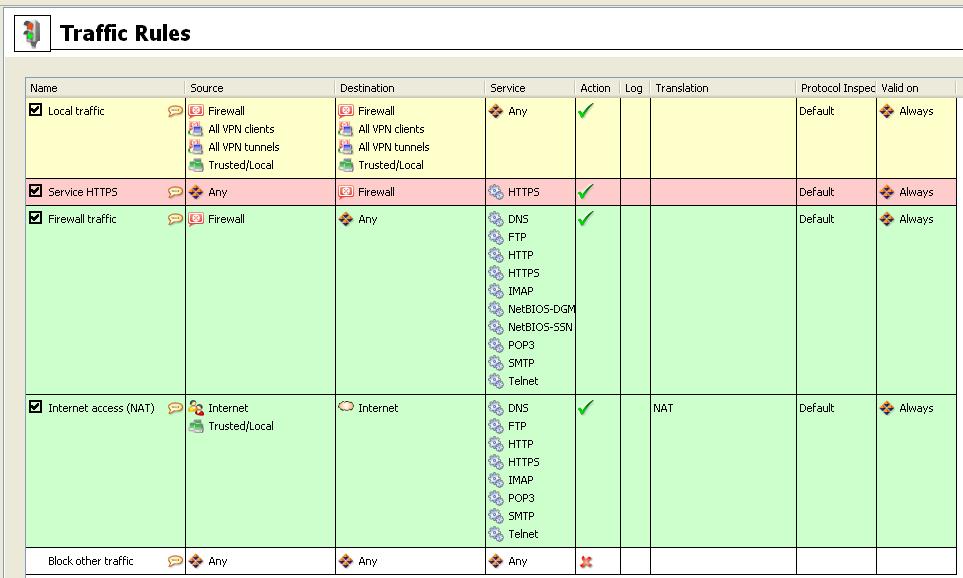Toggle the Internet access (NAT) checkbox
The image size is (963, 578).
(x=36, y=407)
